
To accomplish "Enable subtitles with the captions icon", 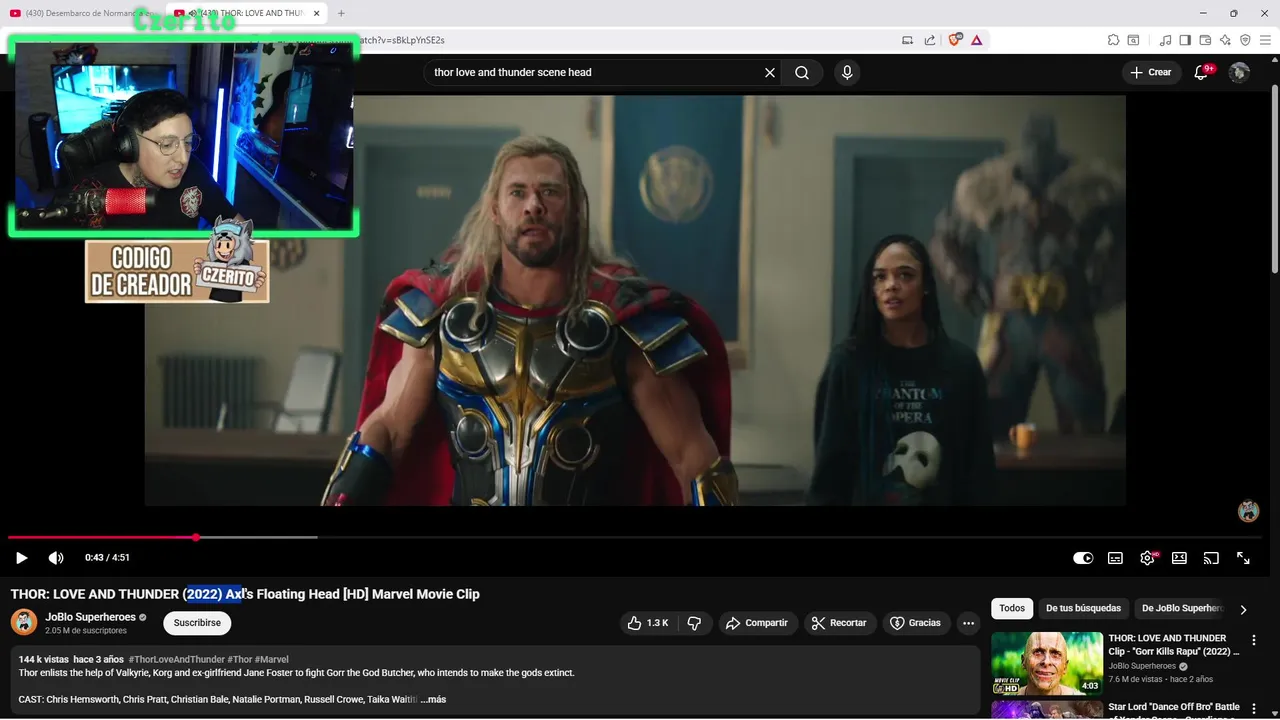I will point(1115,558).
